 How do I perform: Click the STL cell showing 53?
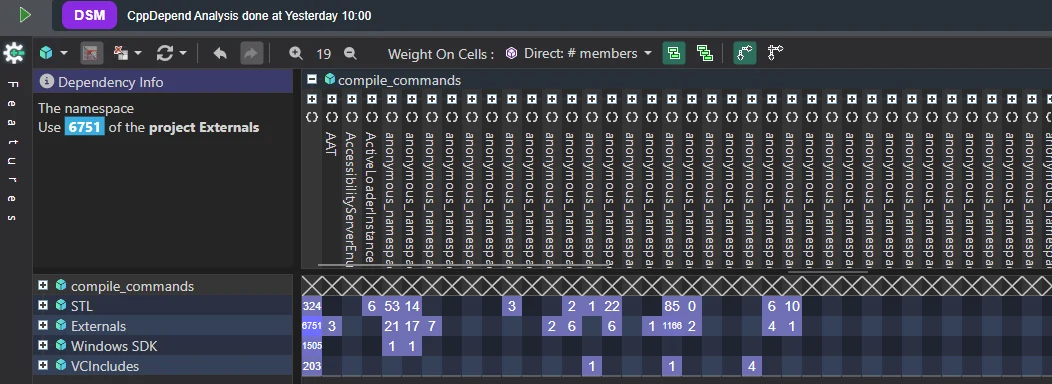click(392, 306)
